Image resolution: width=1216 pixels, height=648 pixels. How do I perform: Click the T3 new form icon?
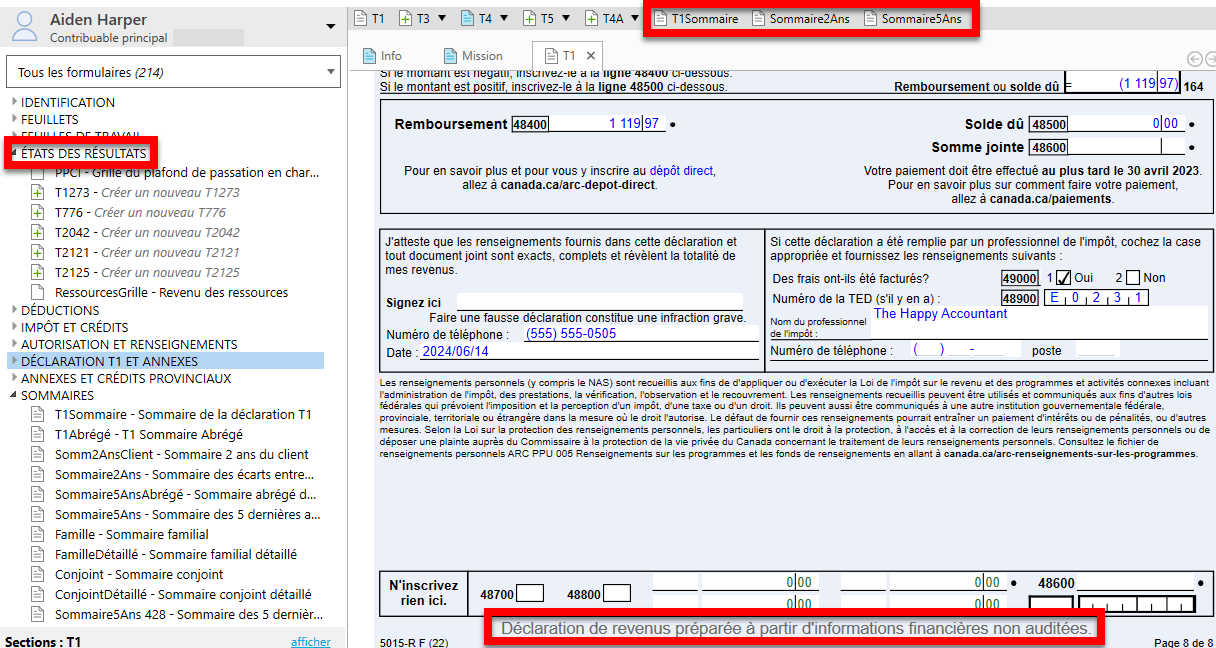click(406, 18)
